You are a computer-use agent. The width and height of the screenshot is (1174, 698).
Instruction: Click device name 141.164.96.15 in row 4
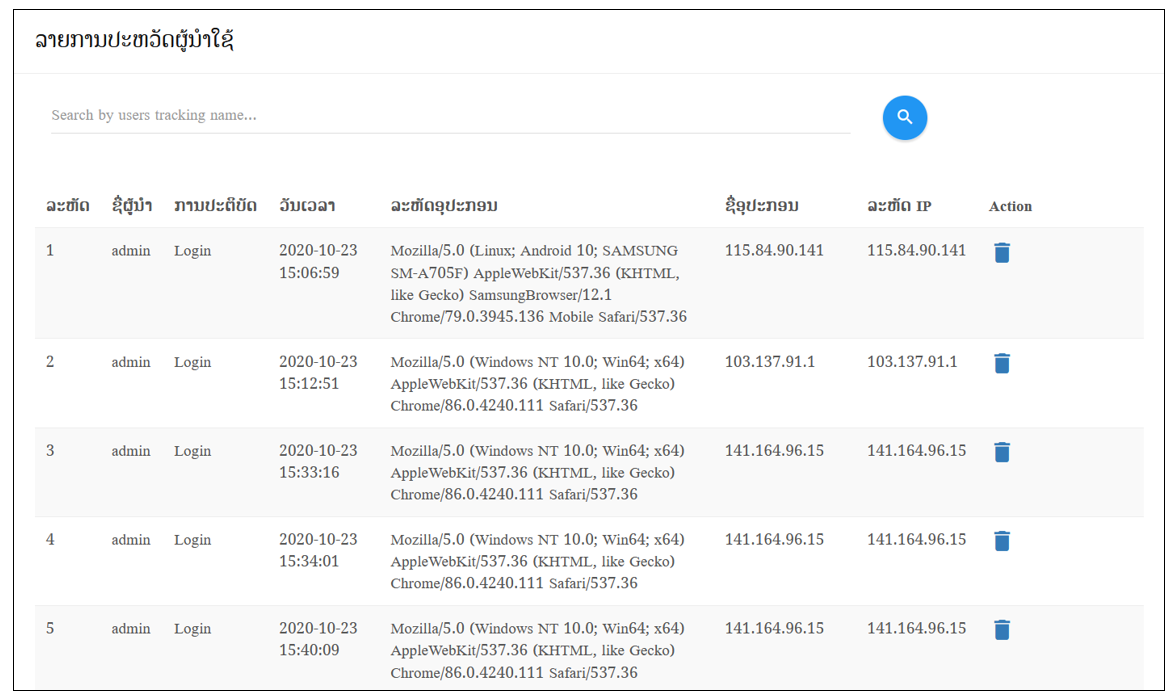[774, 539]
